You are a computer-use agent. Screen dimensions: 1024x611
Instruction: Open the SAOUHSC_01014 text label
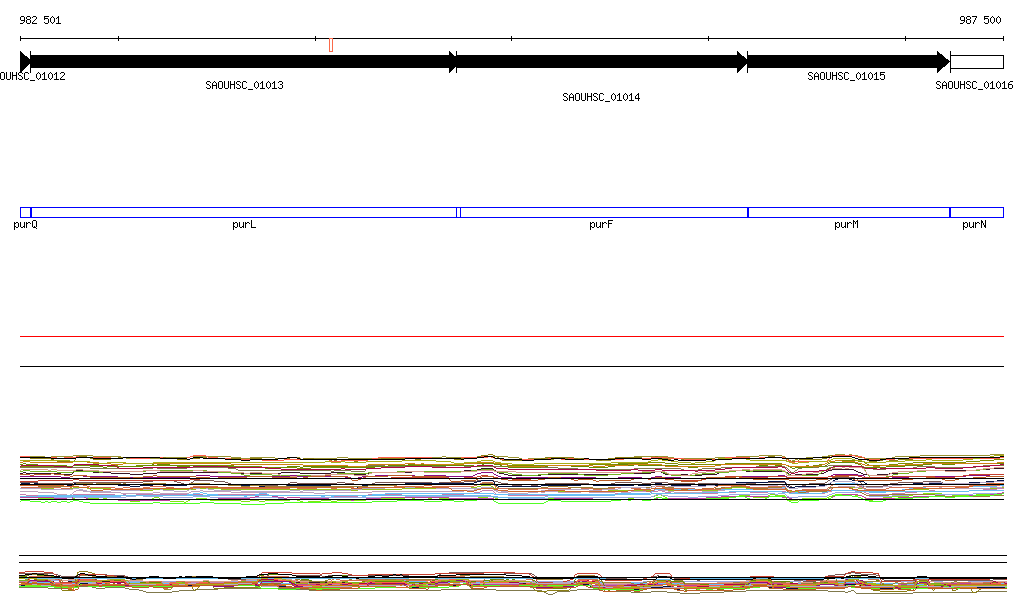click(x=601, y=98)
